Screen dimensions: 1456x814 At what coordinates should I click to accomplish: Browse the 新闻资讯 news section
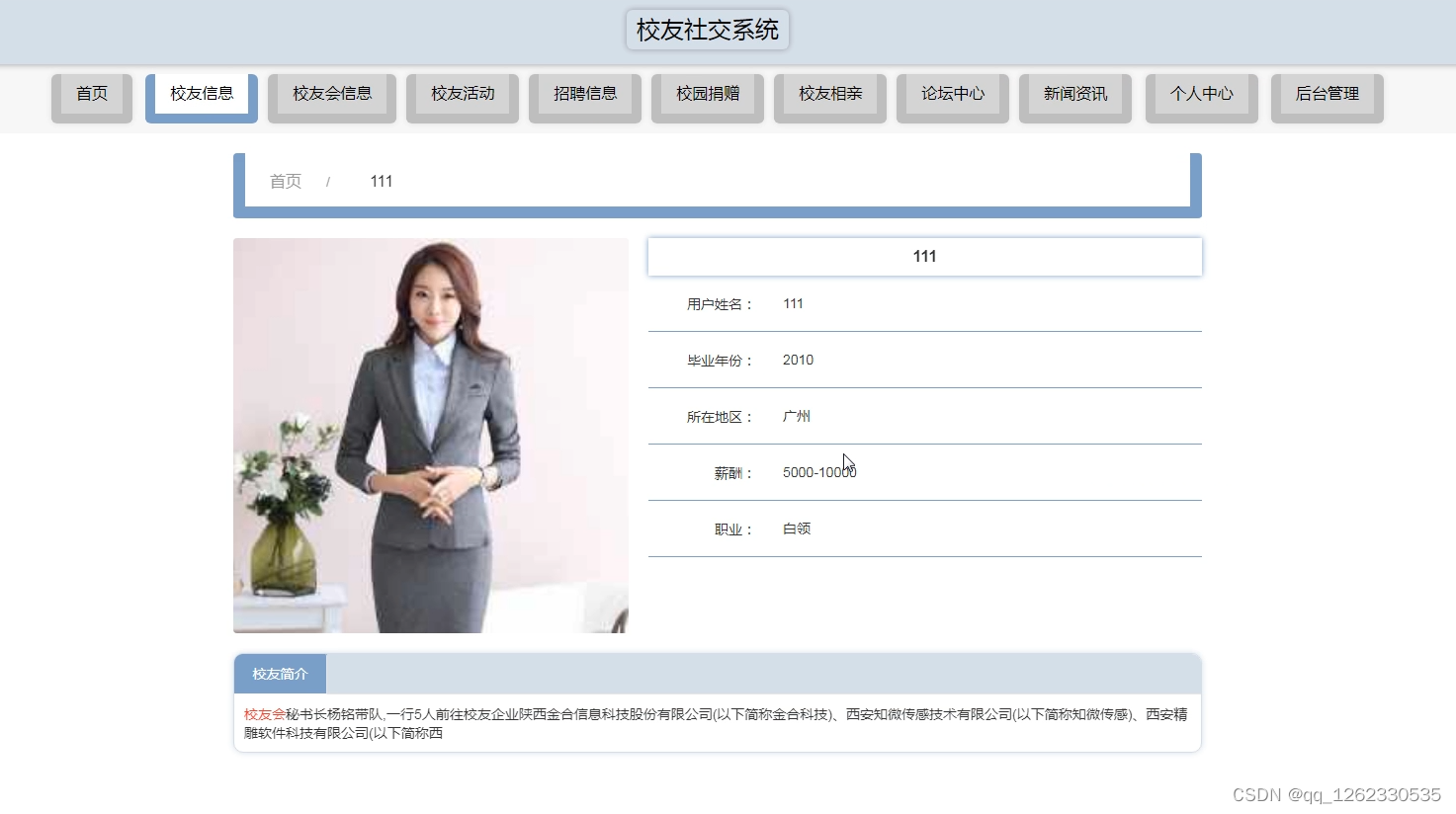[x=1074, y=93]
